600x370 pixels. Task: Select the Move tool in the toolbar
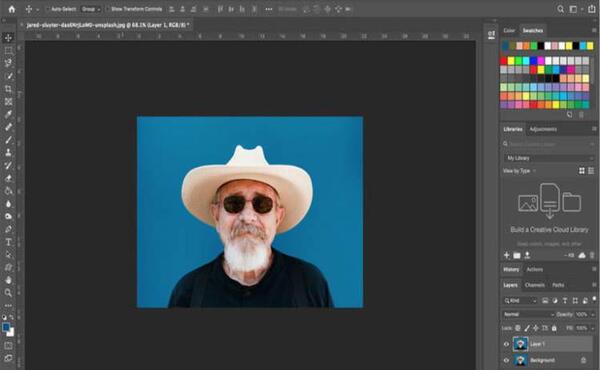[8, 37]
